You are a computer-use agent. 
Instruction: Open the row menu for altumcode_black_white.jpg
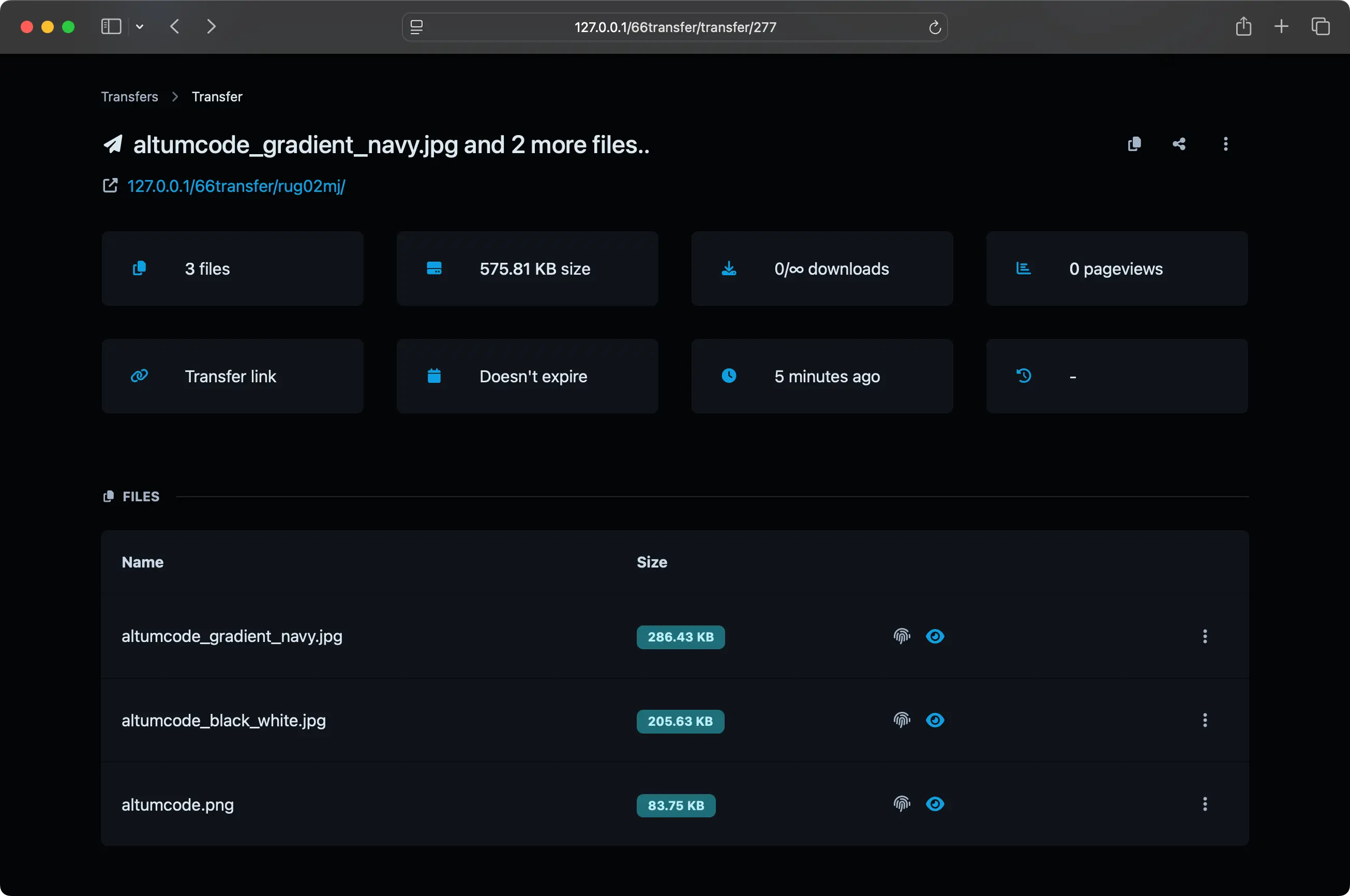[1204, 720]
